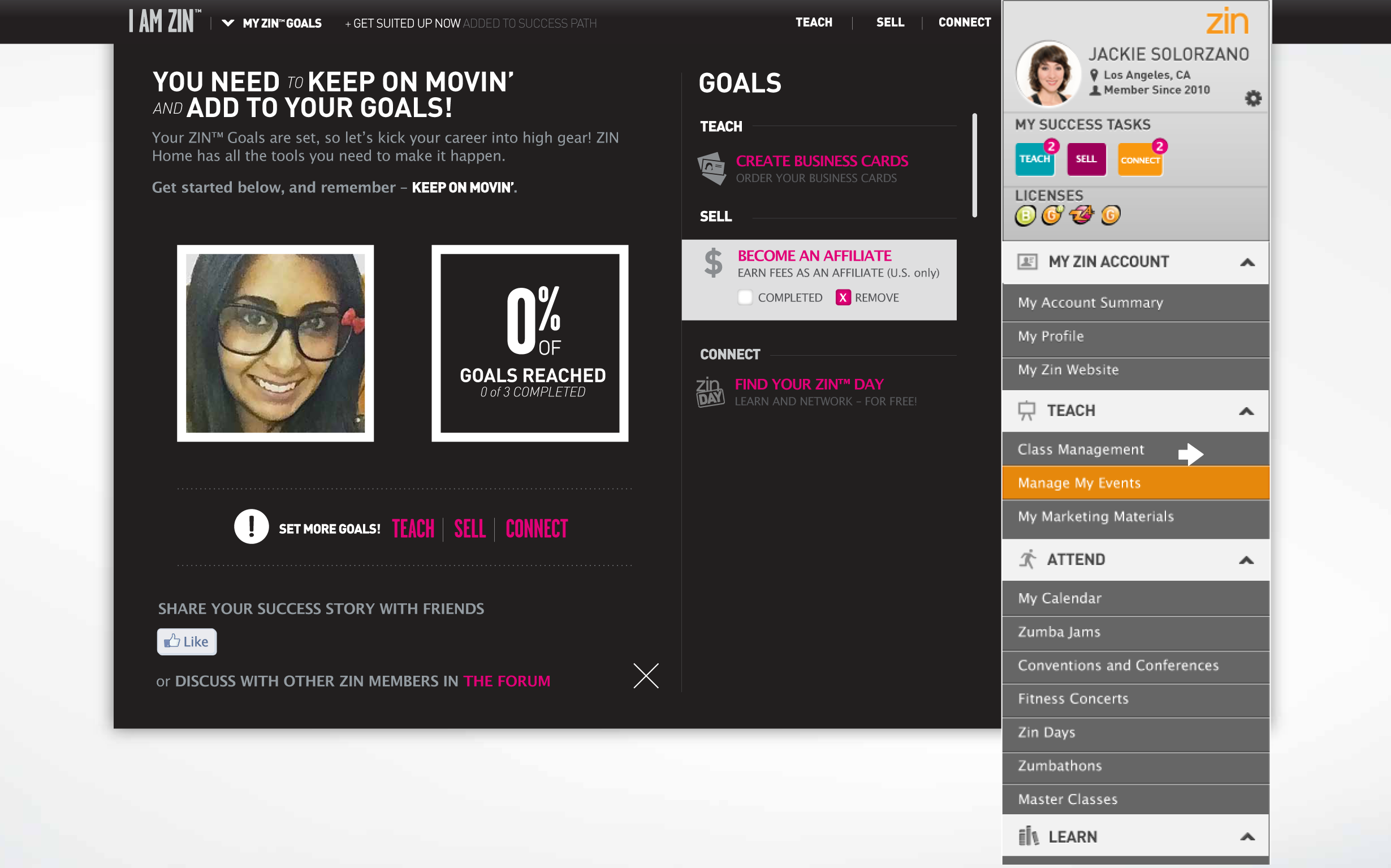Viewport: 1391px width, 868px height.
Task: Click the business cards icon
Action: 712,168
